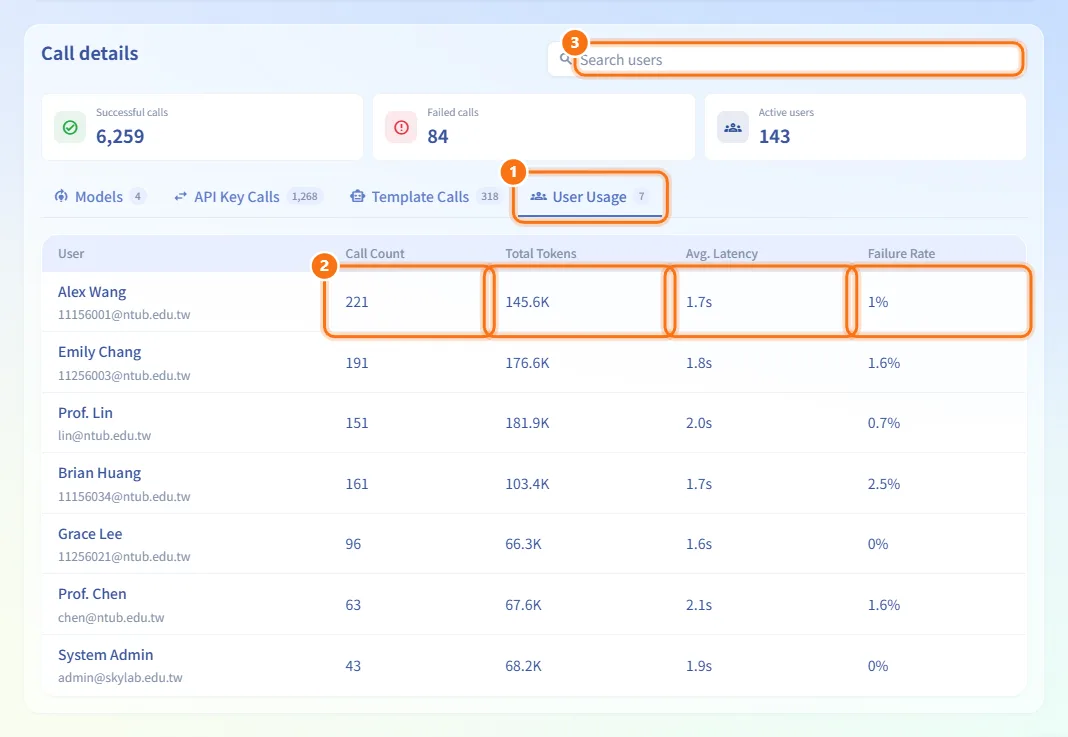Viewport: 1068px width, 737px height.
Task: Click the 145.6K total tokens cell
Action: pos(527,302)
